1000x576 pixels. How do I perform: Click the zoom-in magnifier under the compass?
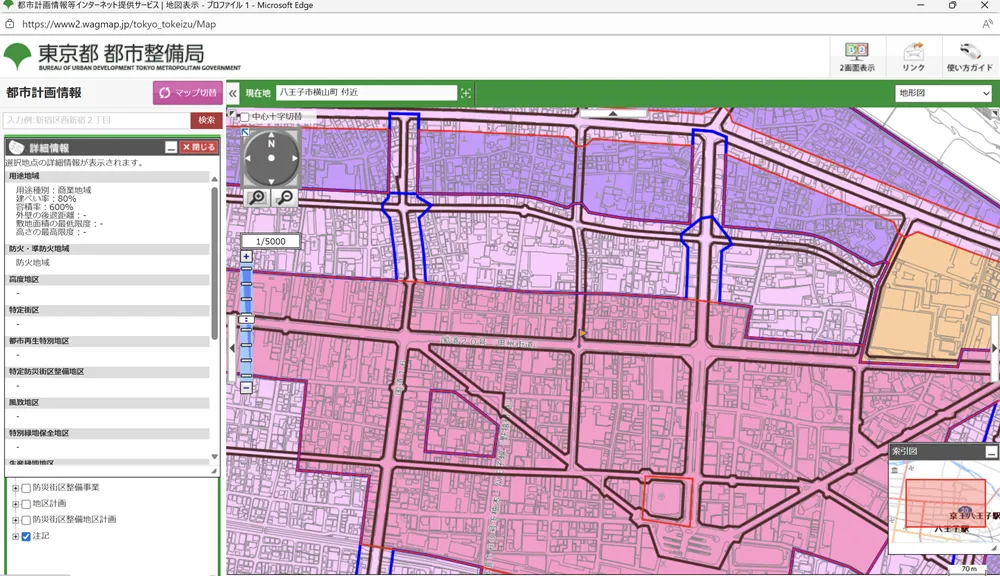point(257,197)
